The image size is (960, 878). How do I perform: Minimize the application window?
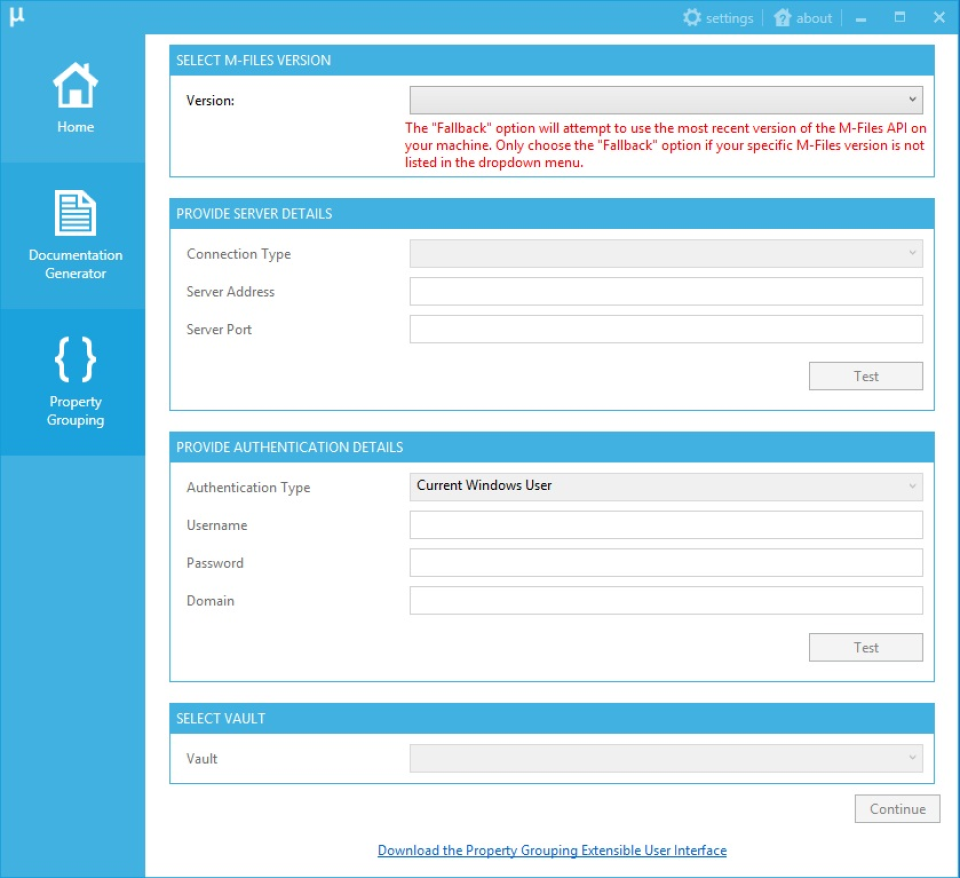click(861, 18)
